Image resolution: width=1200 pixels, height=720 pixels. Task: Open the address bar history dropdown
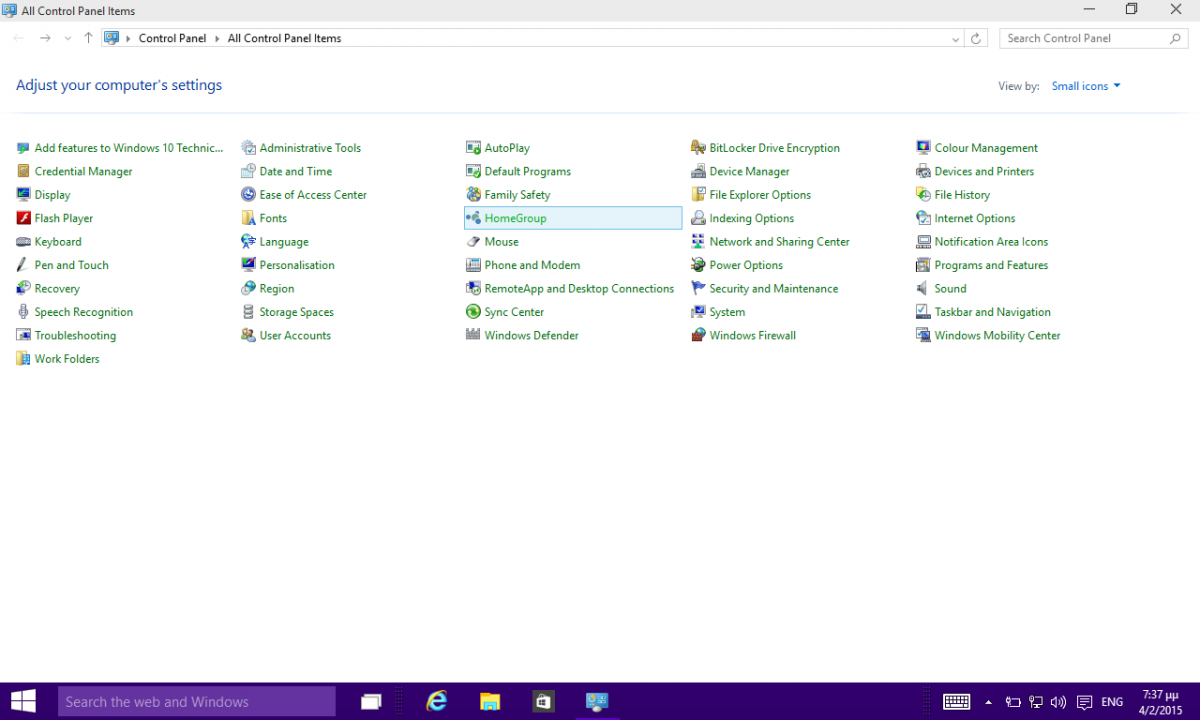(x=956, y=38)
